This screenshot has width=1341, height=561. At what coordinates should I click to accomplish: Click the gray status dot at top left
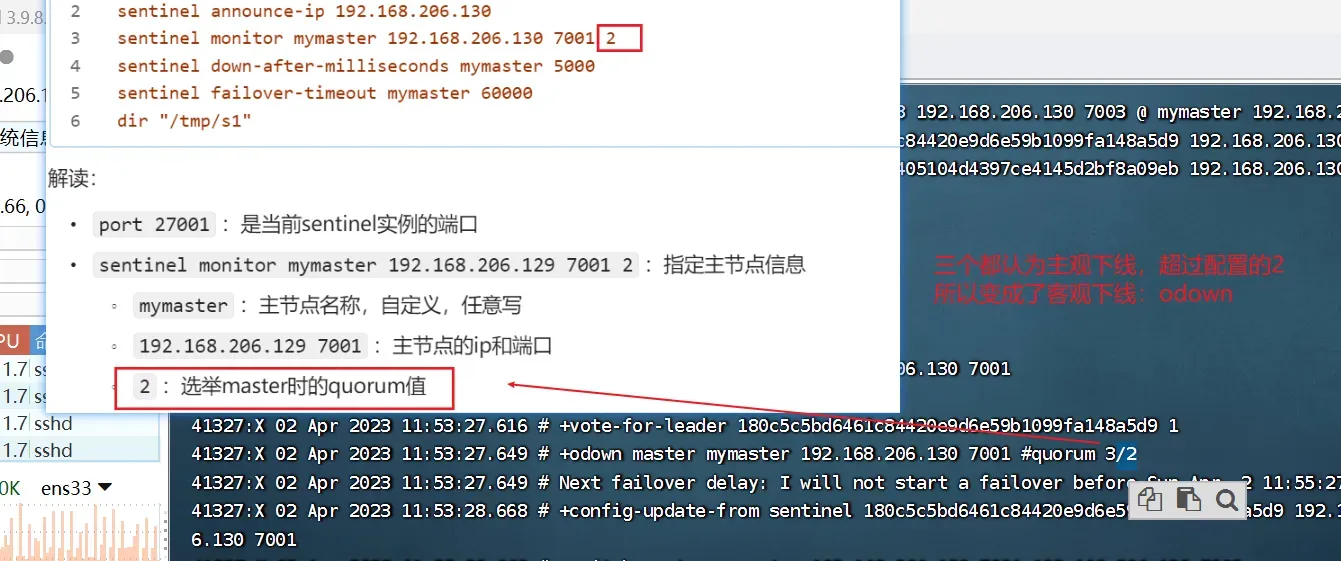(7, 57)
